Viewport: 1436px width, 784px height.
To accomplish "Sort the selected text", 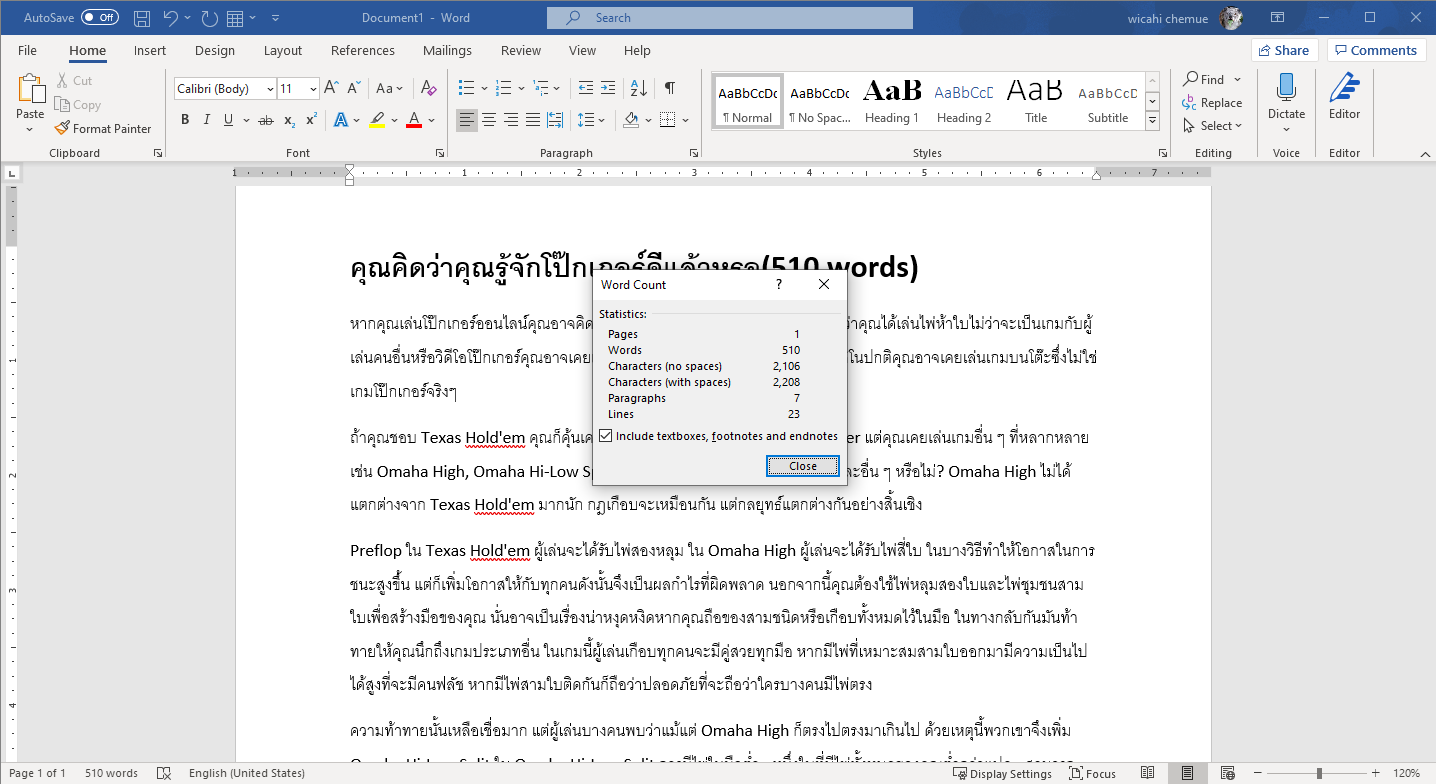I will coord(640,89).
